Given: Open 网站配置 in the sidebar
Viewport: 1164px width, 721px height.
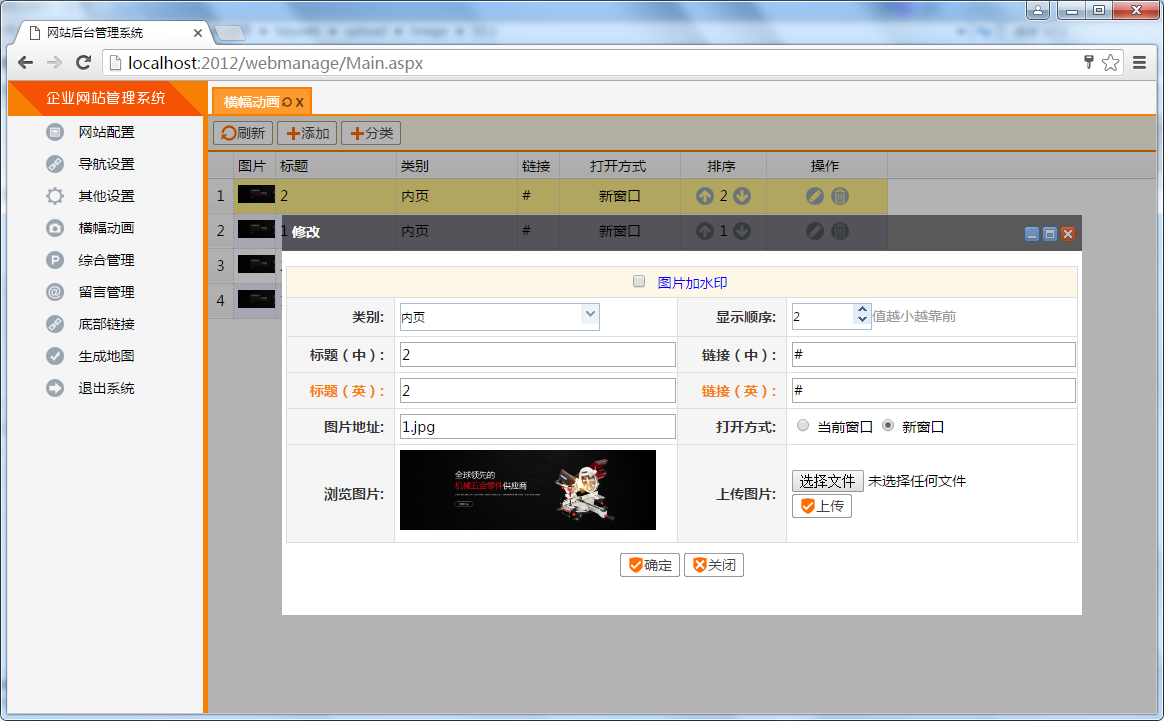Looking at the screenshot, I should pyautogui.click(x=106, y=132).
